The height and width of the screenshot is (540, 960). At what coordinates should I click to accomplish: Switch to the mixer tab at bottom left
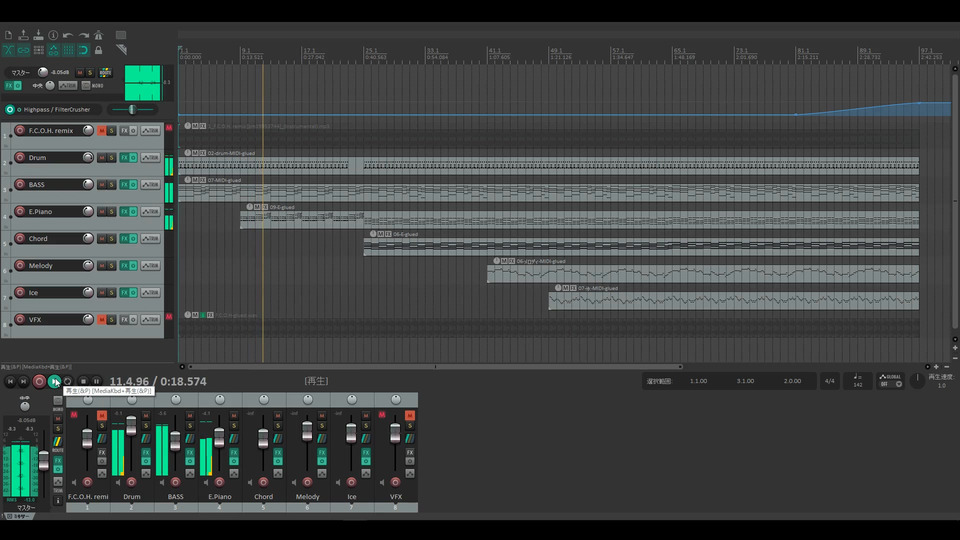point(18,516)
